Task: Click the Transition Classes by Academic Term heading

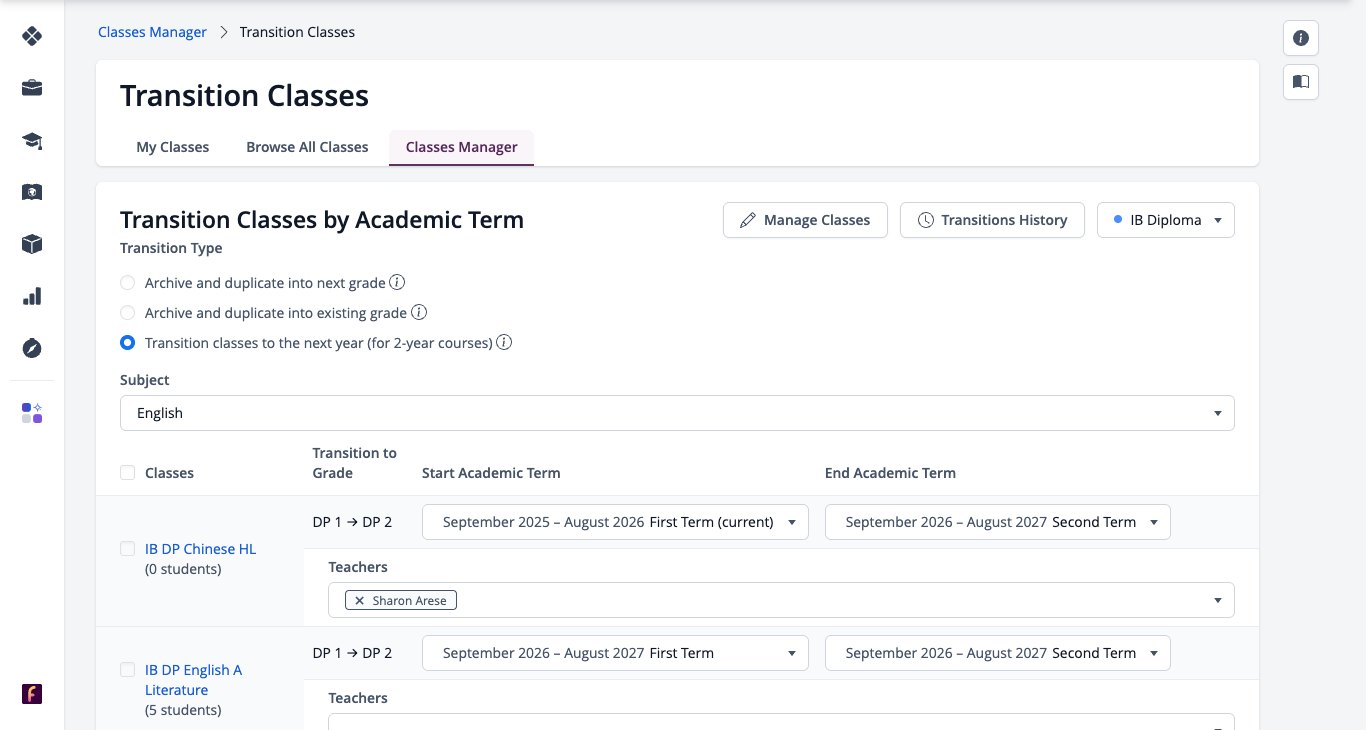Action: pos(322,220)
